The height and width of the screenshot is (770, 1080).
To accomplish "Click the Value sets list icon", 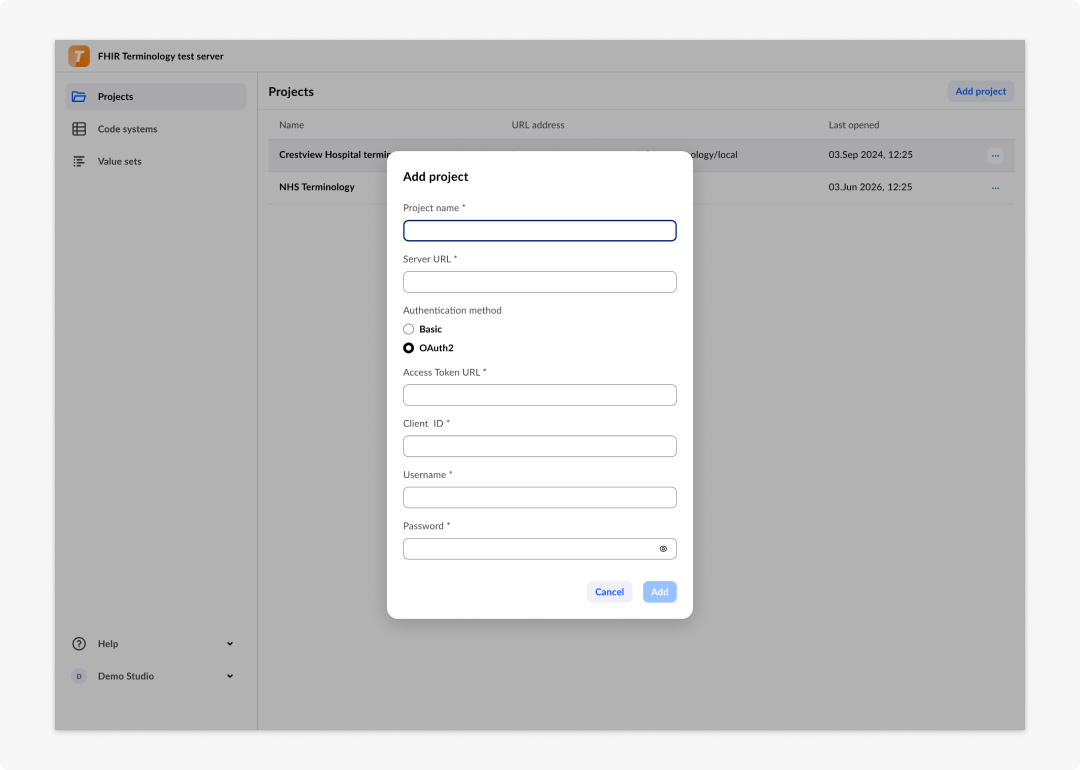I will (79, 161).
